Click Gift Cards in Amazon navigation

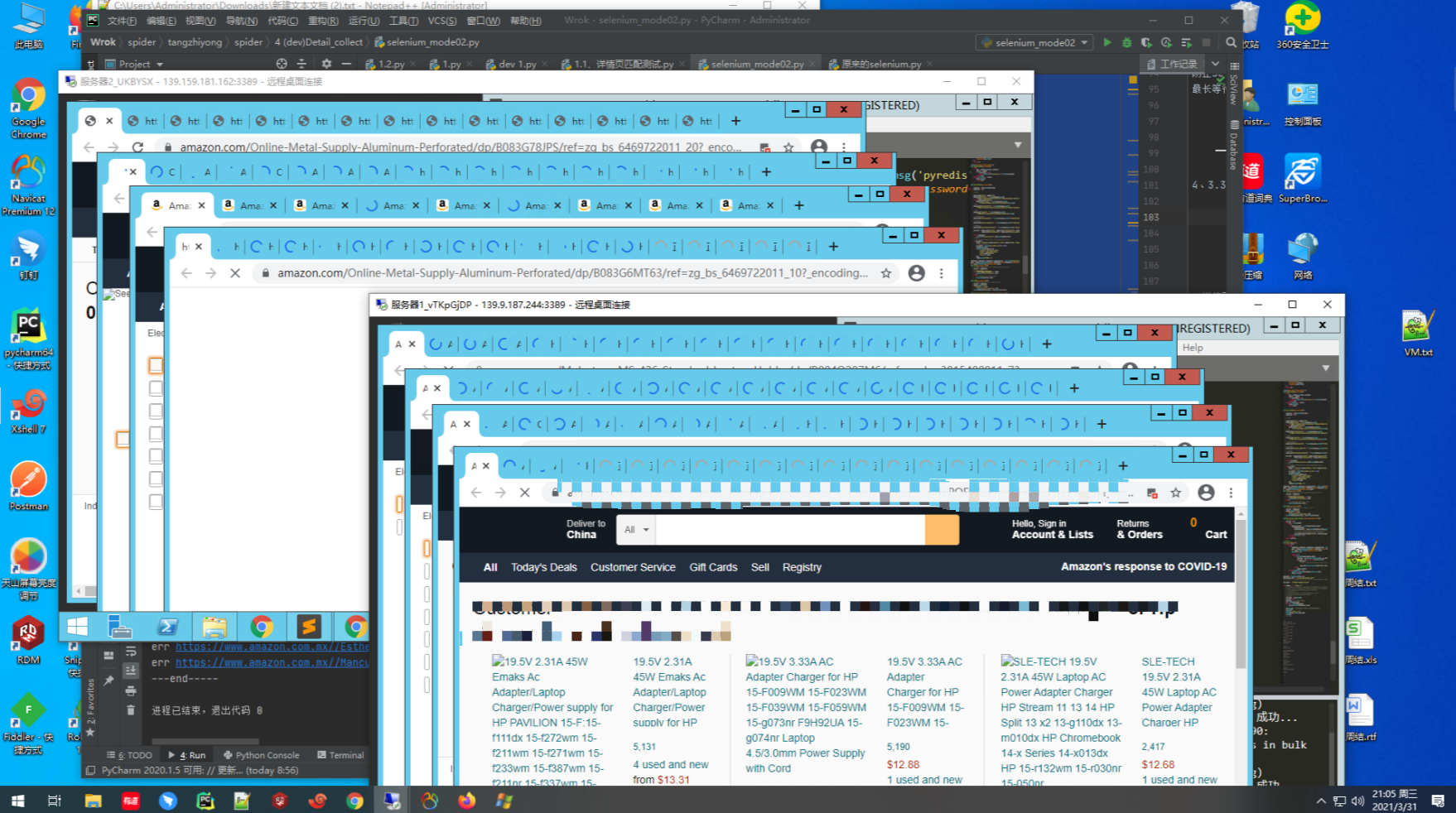[713, 567]
